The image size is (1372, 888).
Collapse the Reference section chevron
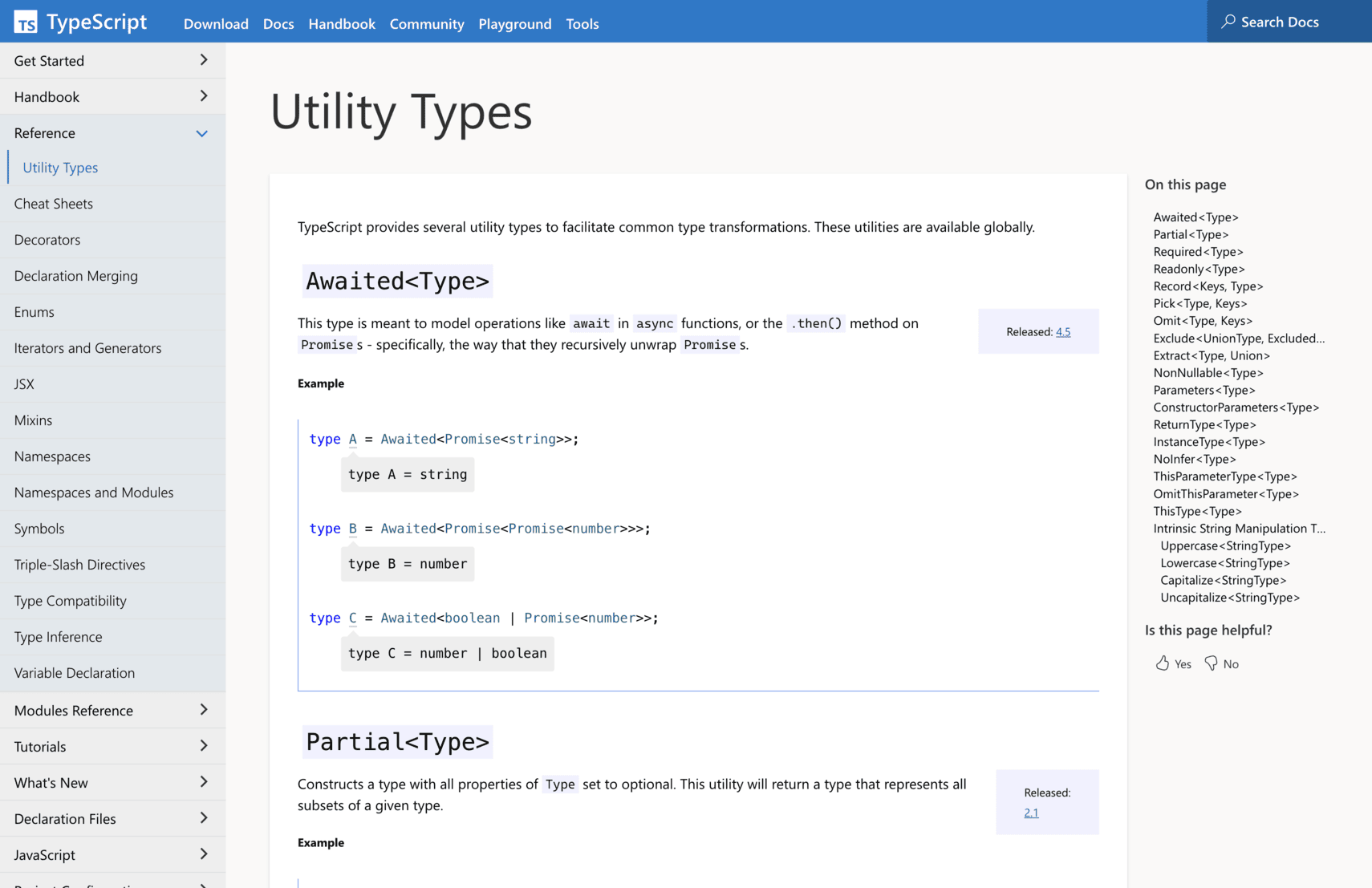tap(202, 133)
